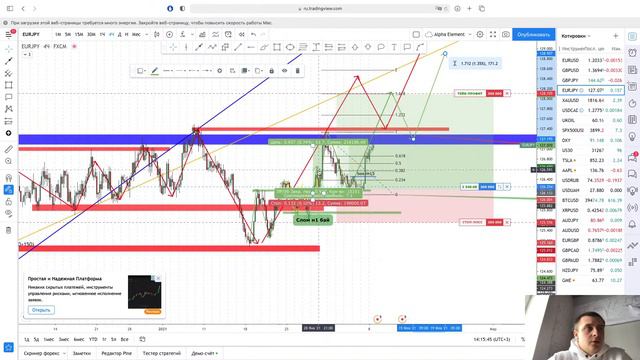Open the text annotation tool in left sidebar
The height and width of the screenshot is (360, 640).
tap(9, 97)
